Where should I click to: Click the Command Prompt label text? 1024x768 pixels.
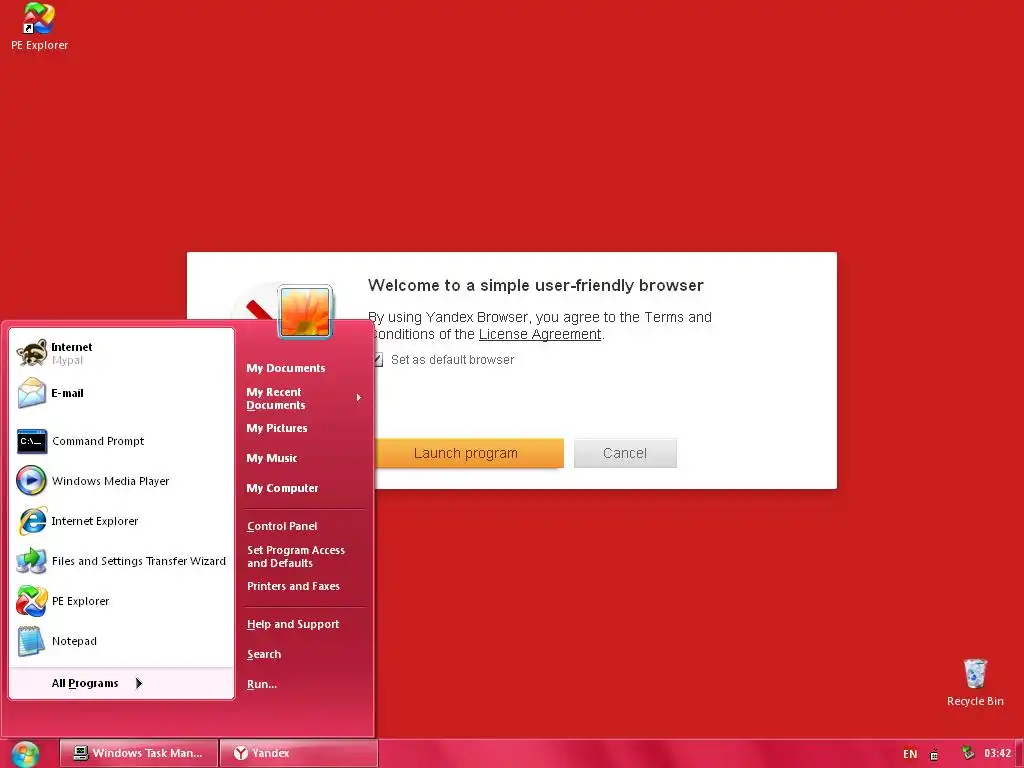pyautogui.click(x=98, y=441)
